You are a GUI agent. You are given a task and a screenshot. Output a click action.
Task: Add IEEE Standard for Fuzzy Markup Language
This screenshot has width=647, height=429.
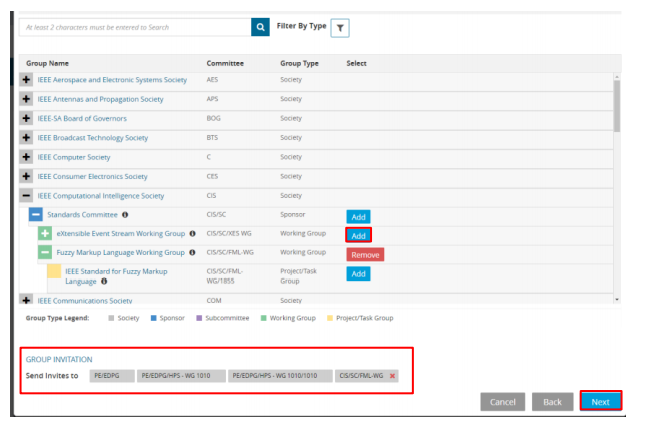point(358,273)
